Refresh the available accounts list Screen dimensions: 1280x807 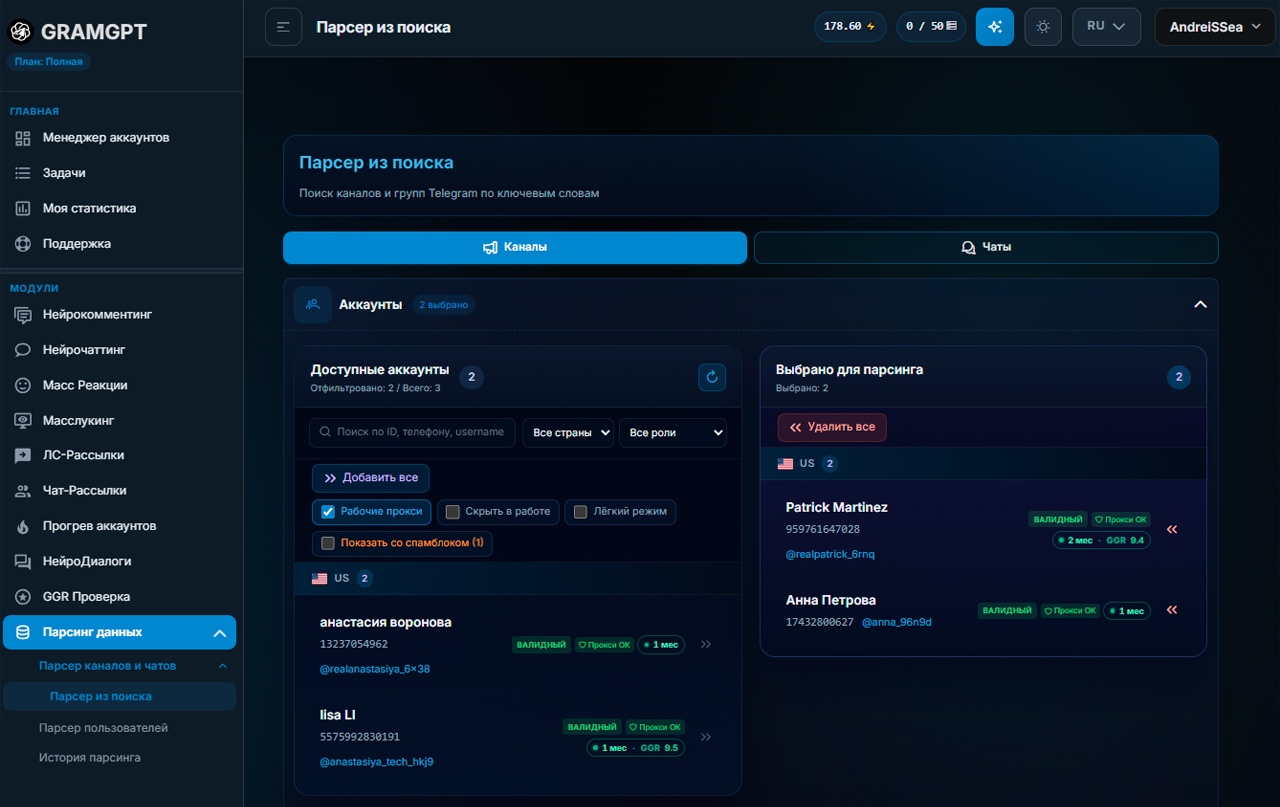(x=712, y=377)
